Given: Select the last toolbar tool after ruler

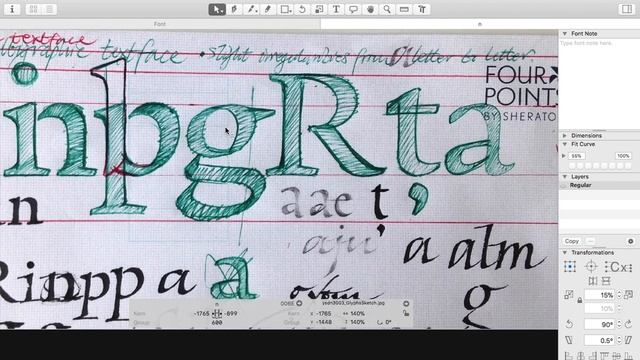Looking at the screenshot, I should pos(422,9).
